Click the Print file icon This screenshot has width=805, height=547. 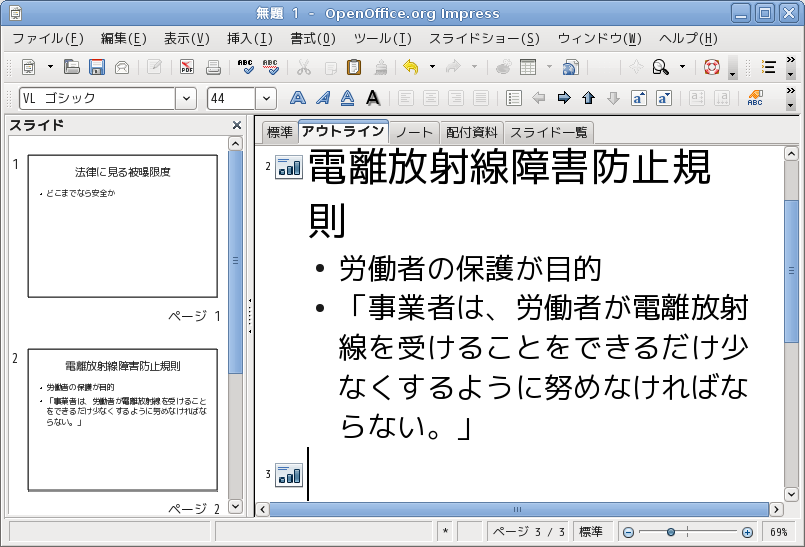(x=213, y=67)
